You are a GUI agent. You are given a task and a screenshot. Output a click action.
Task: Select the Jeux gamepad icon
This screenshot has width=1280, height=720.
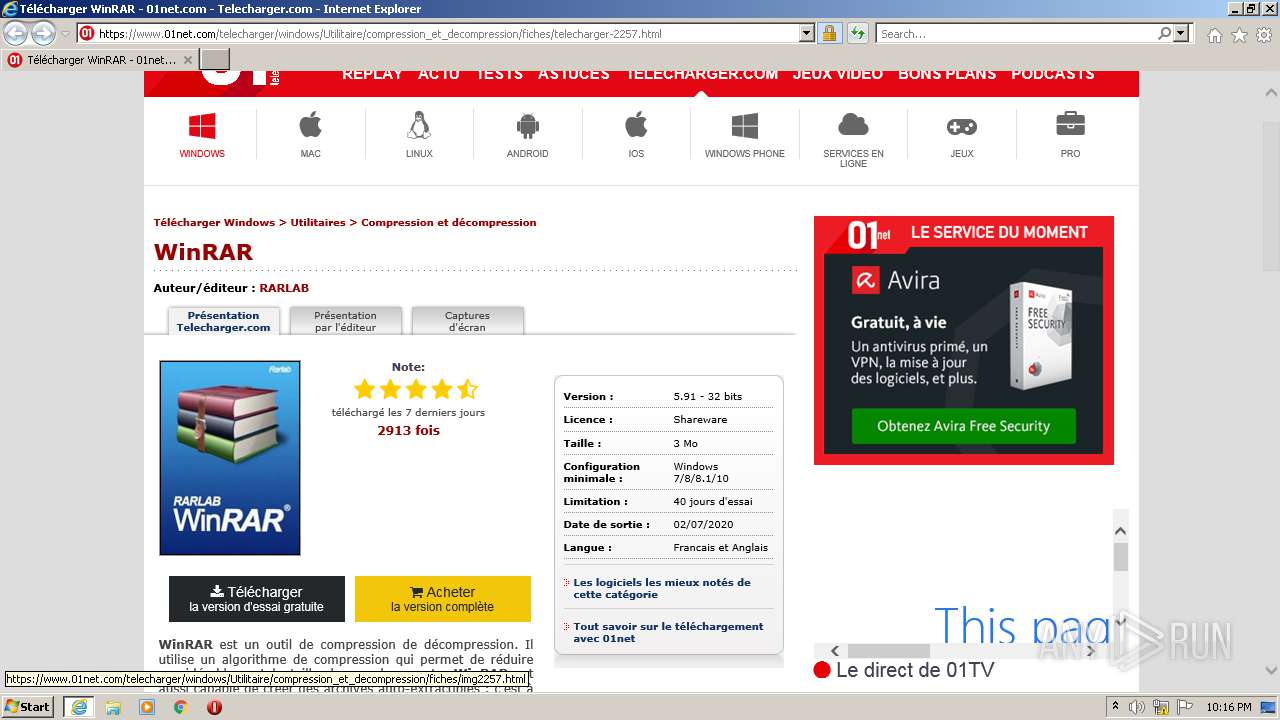962,127
